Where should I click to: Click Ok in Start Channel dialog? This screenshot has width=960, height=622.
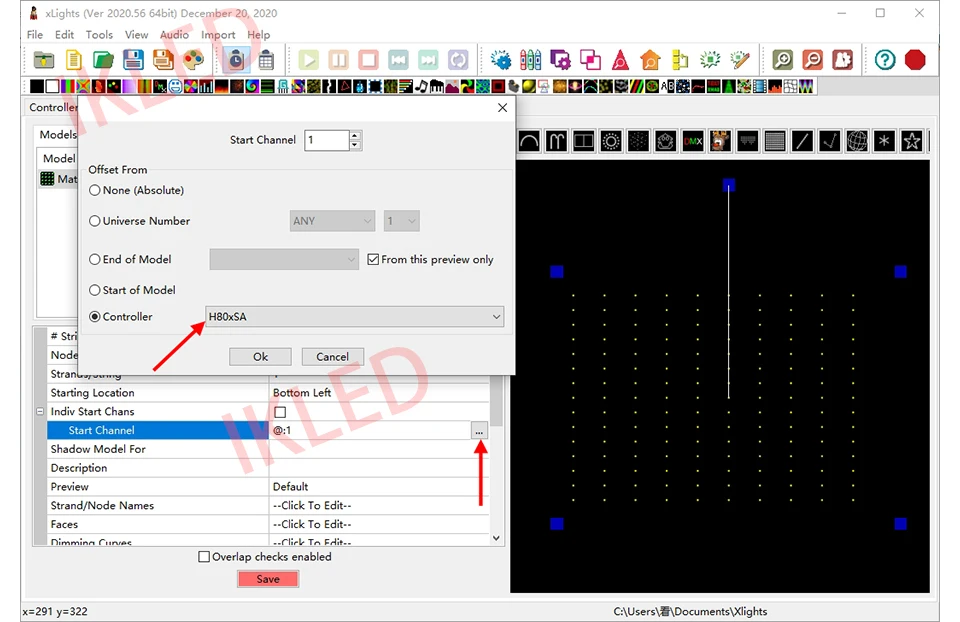tap(260, 357)
